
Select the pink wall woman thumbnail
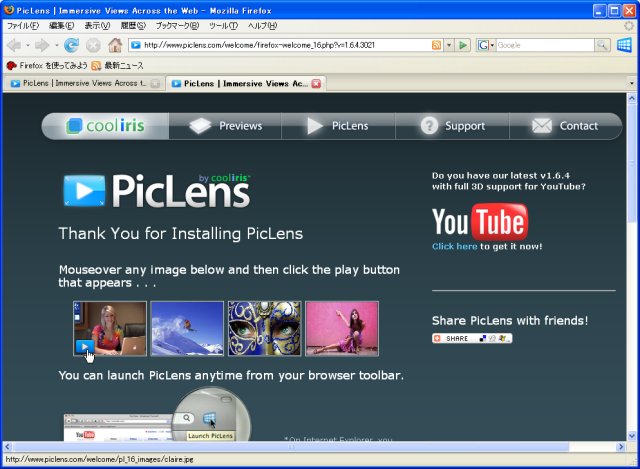click(x=342, y=329)
